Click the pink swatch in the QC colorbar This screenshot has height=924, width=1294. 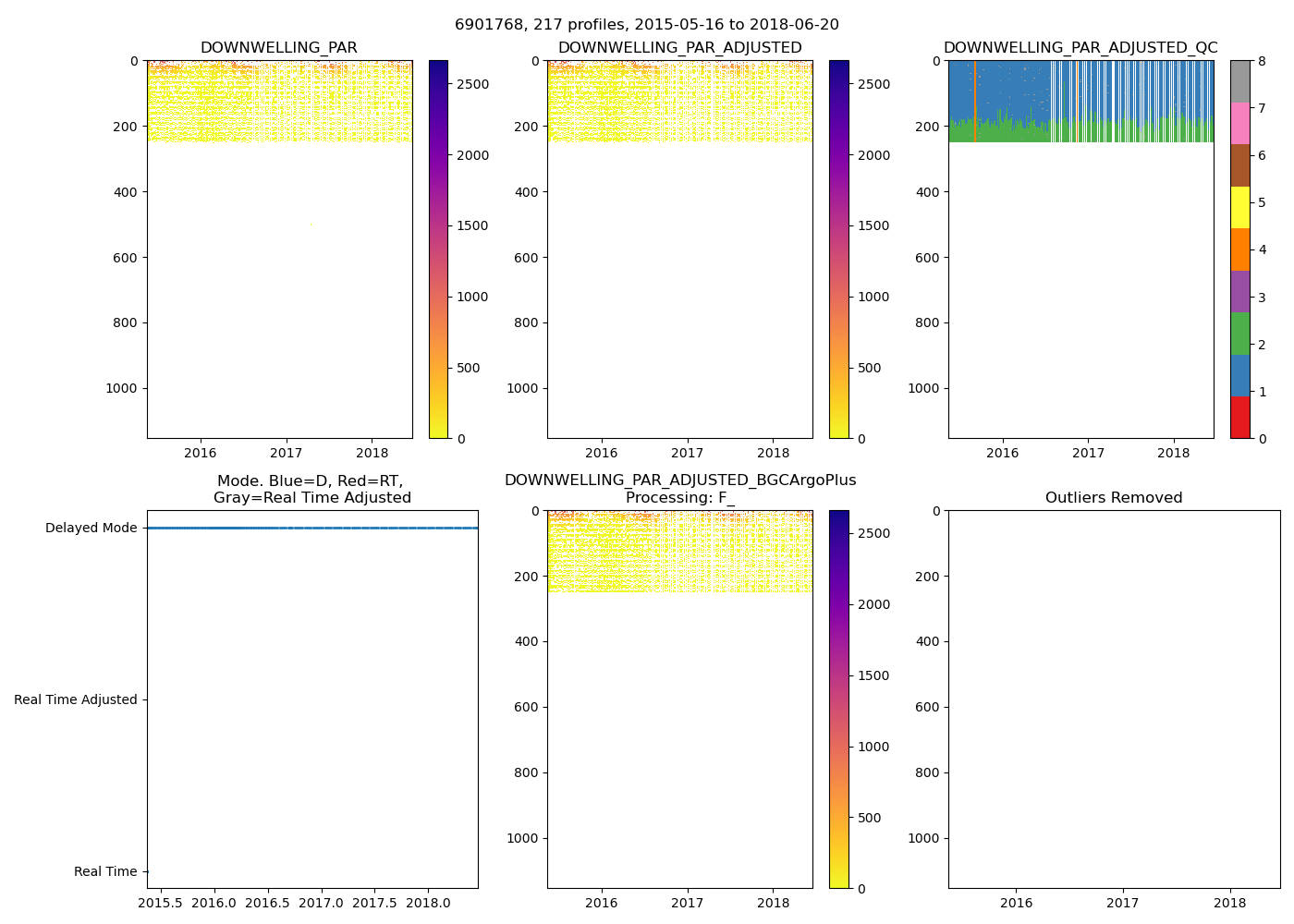click(1239, 124)
